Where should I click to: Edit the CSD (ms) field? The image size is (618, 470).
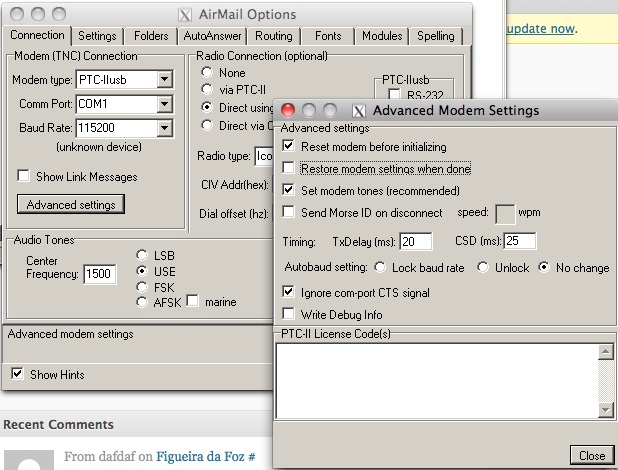(x=519, y=241)
